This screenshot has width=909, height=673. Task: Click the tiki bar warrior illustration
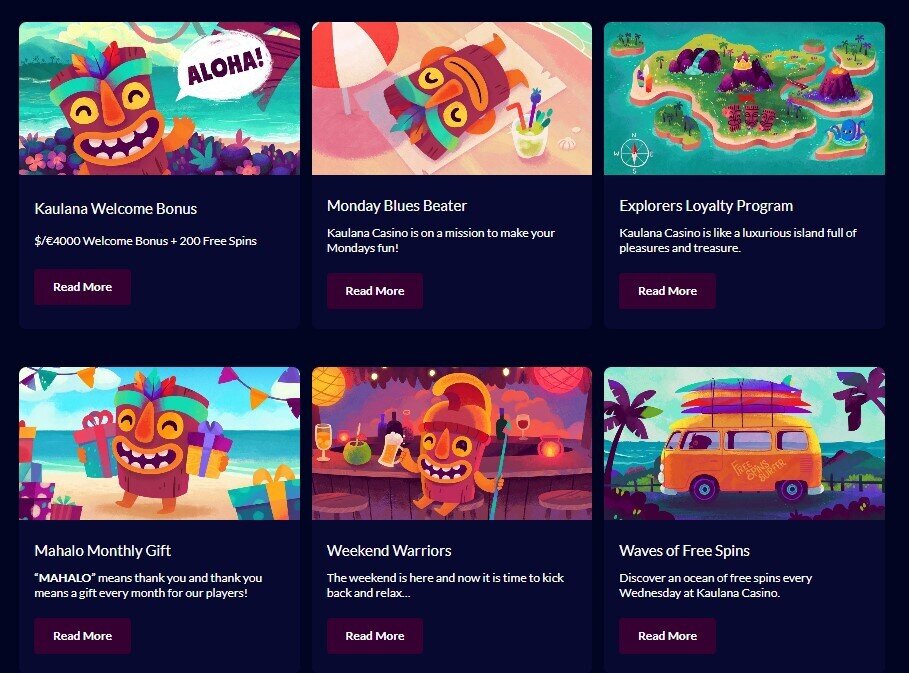452,443
